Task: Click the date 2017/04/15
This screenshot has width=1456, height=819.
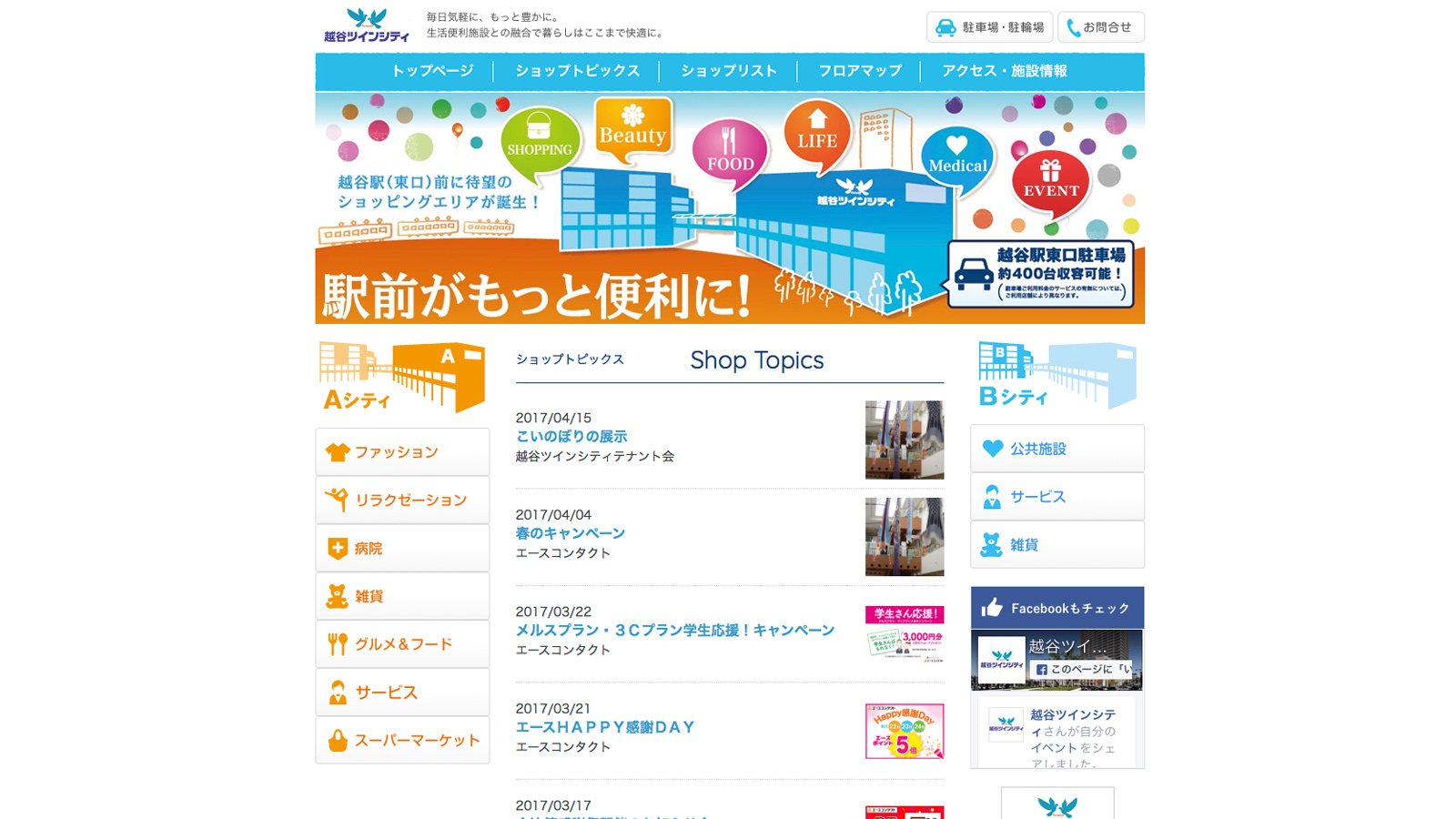Action: (x=553, y=418)
